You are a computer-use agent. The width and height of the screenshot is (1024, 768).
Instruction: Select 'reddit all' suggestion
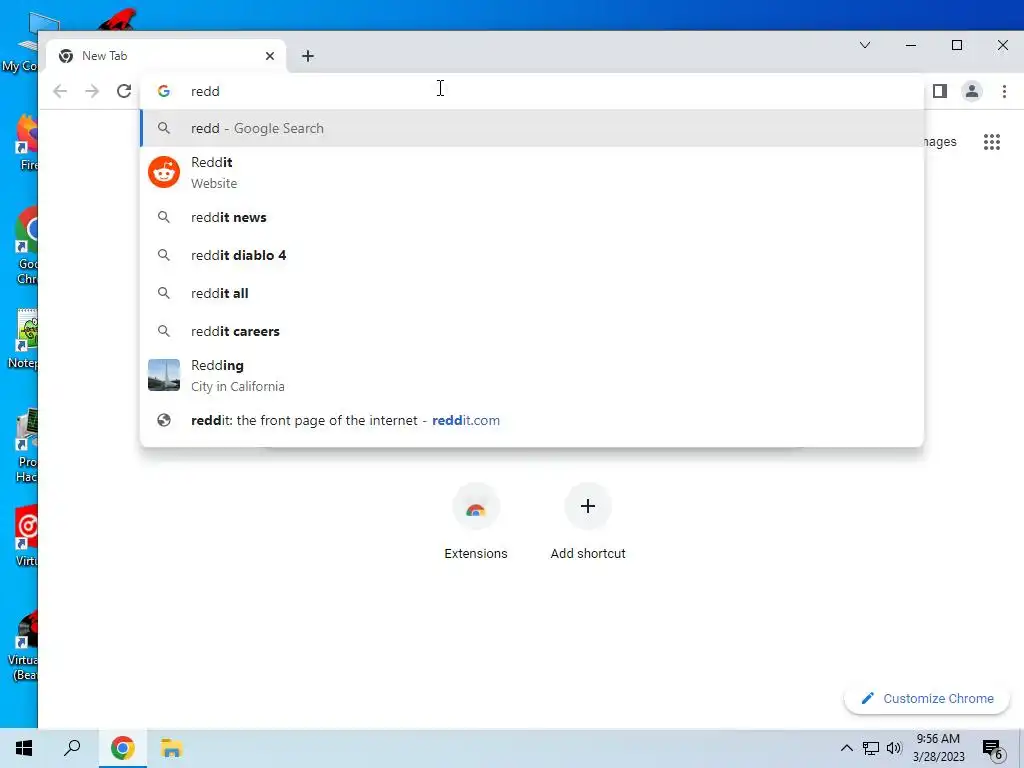532,293
